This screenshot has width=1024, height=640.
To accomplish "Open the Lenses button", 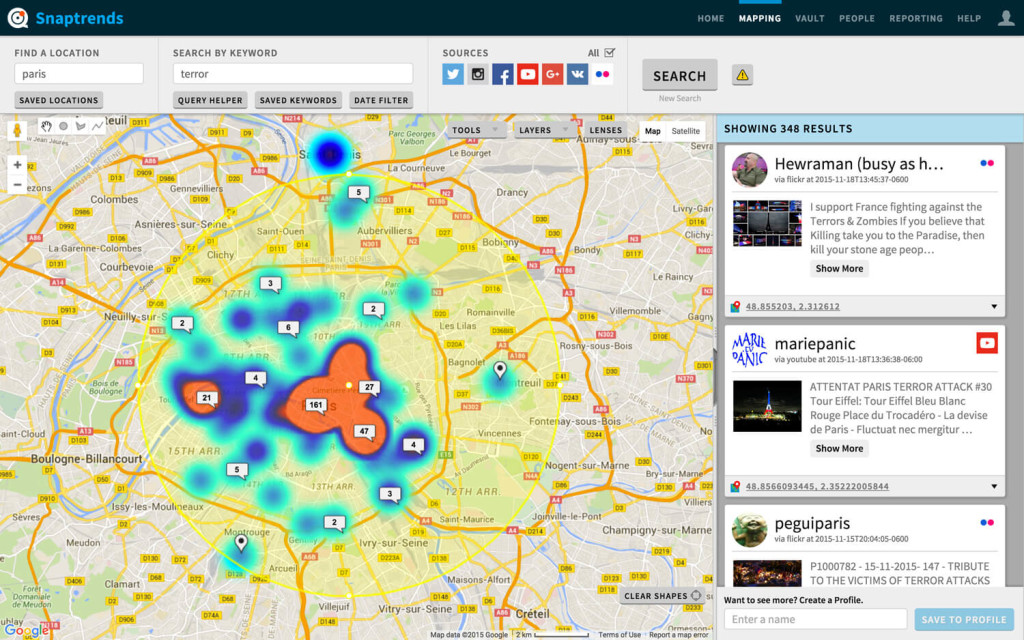I will tap(605, 130).
